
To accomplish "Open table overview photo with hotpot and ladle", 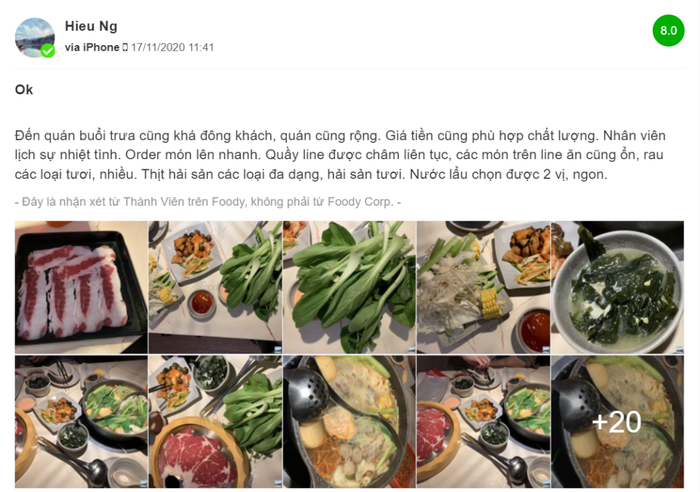I will tap(81, 421).
